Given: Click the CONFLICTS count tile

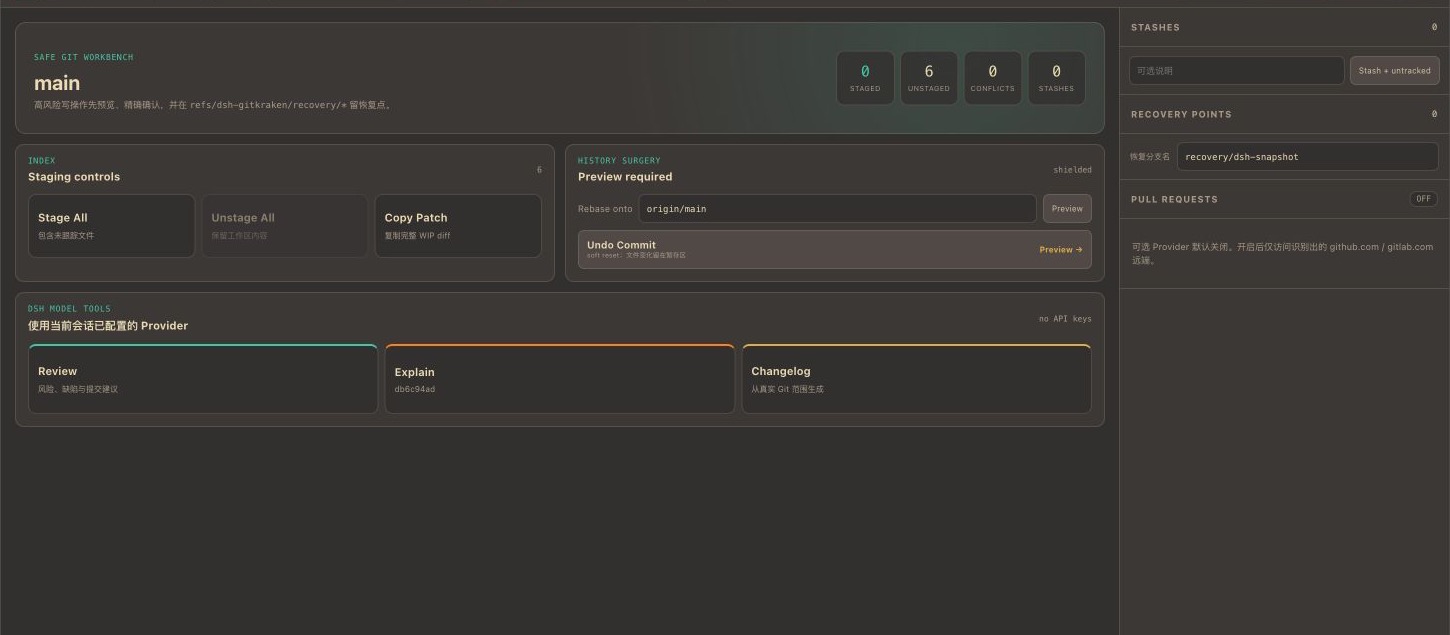Looking at the screenshot, I should click(992, 78).
